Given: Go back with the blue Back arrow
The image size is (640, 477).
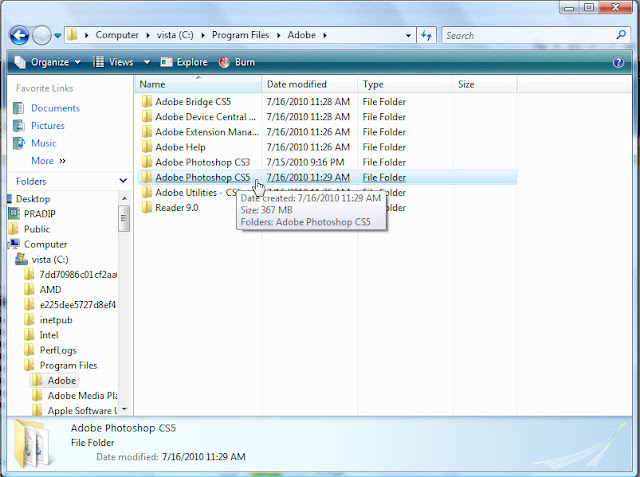Looking at the screenshot, I should (x=19, y=35).
